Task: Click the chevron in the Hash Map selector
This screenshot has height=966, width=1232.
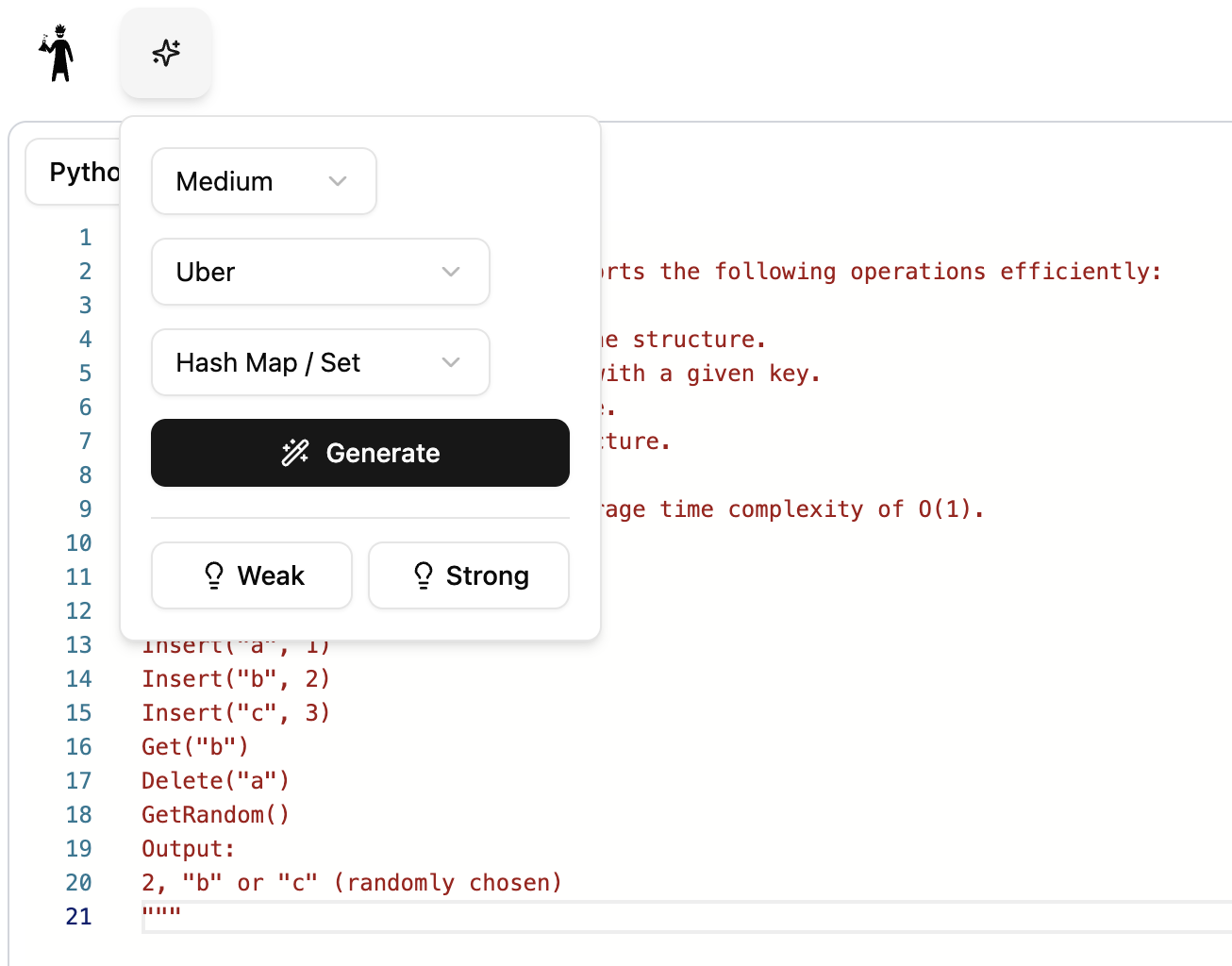Action: tap(451, 362)
